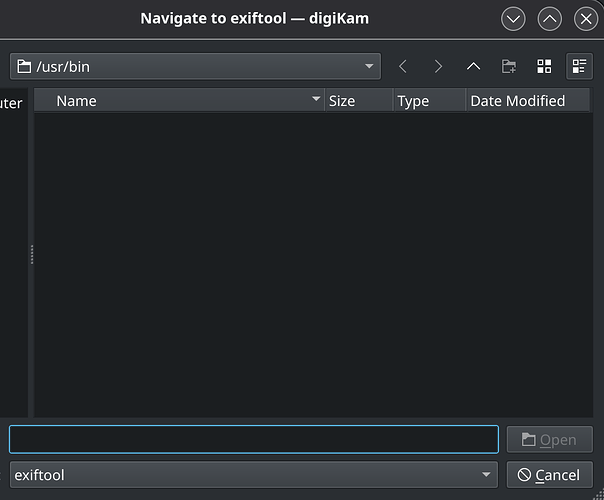Switch to detailed list view

pos(579,67)
